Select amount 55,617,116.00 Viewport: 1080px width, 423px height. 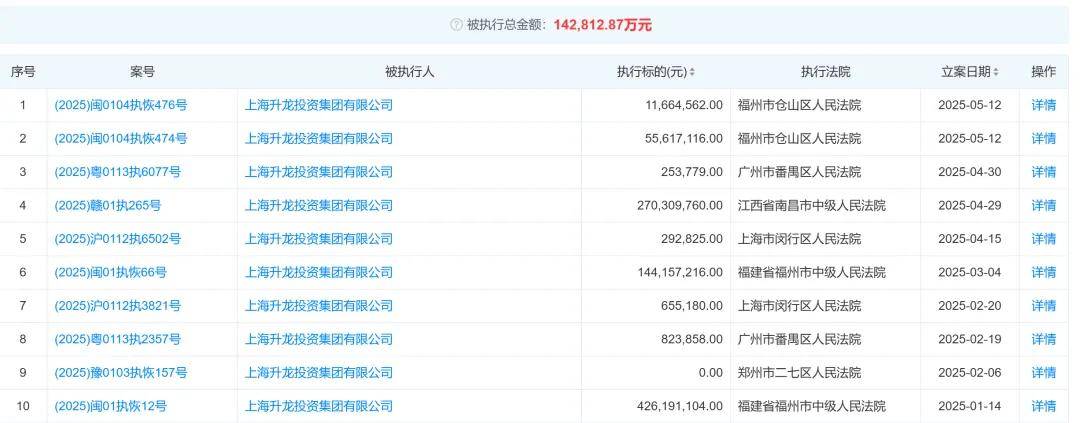(685, 138)
